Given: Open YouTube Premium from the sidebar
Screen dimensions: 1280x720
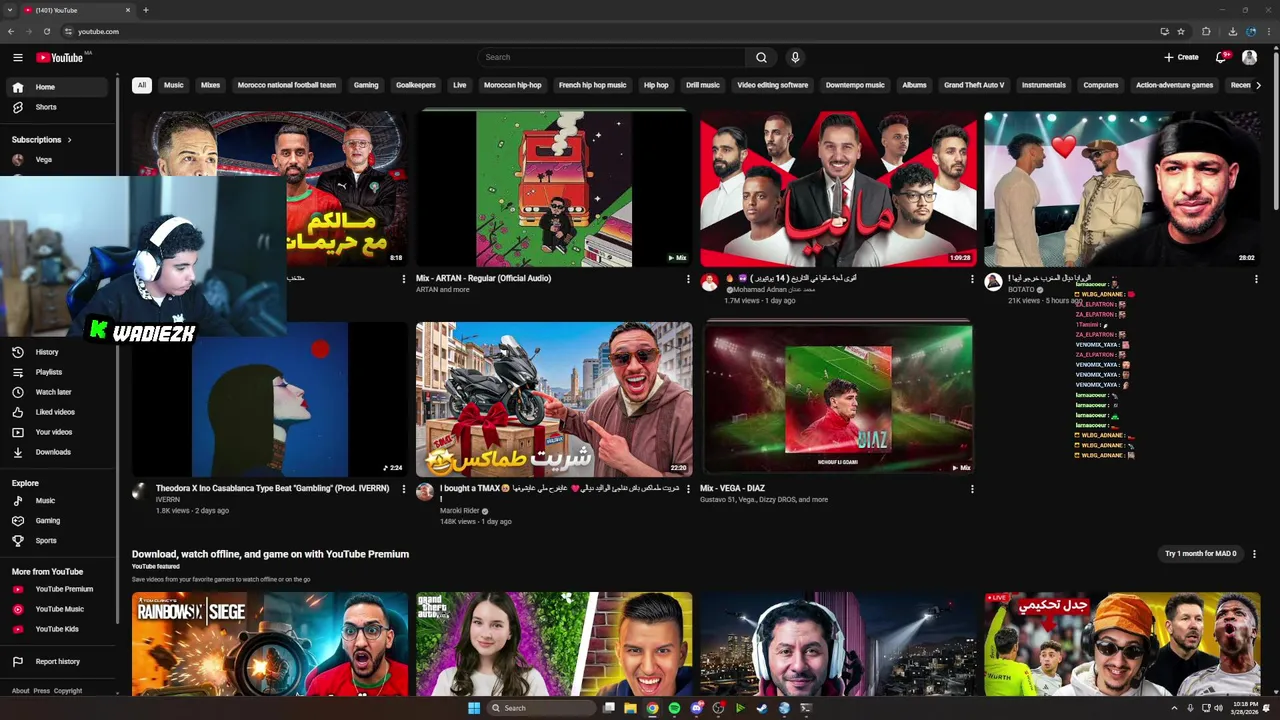Looking at the screenshot, I should (59, 589).
